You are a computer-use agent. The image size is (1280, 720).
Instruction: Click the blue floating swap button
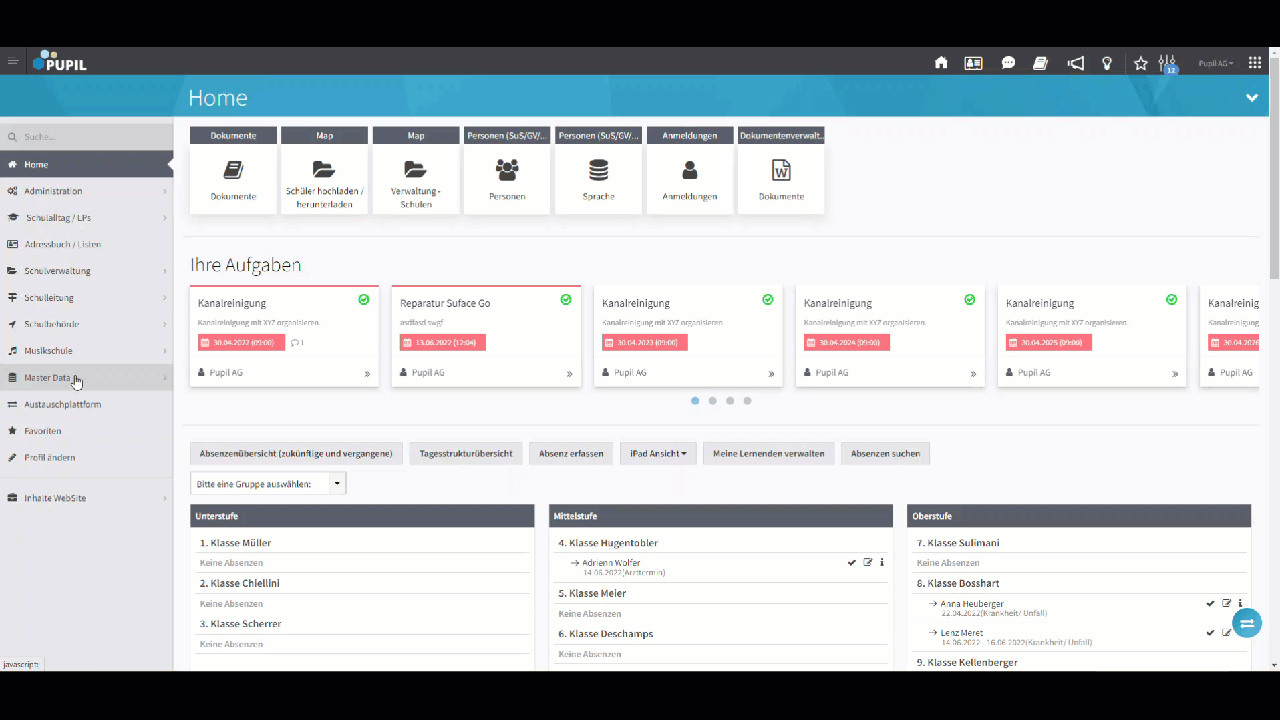point(1247,623)
